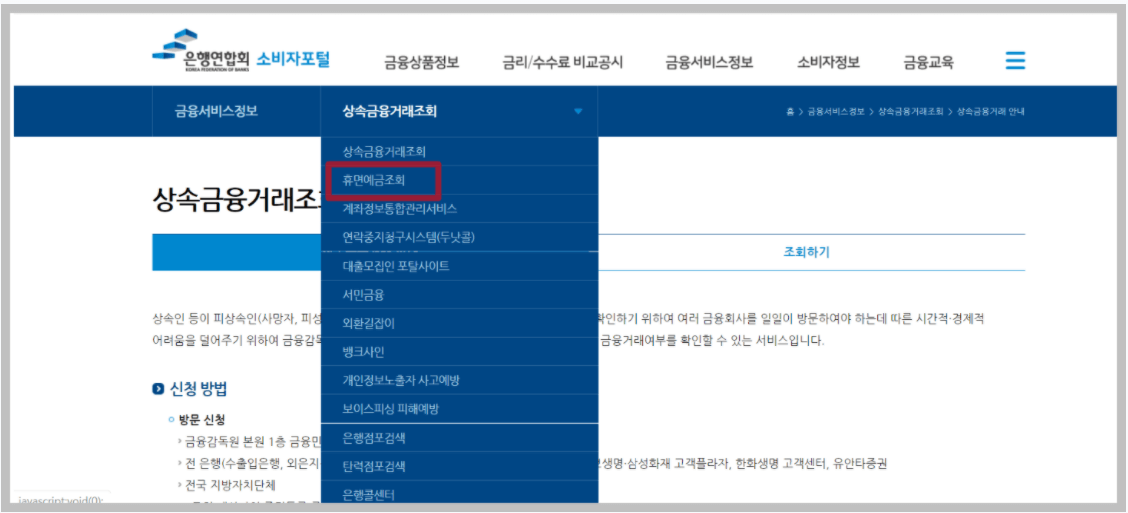Select 은행콜센터 menu entry
This screenshot has height=513, width=1128.
(459, 492)
